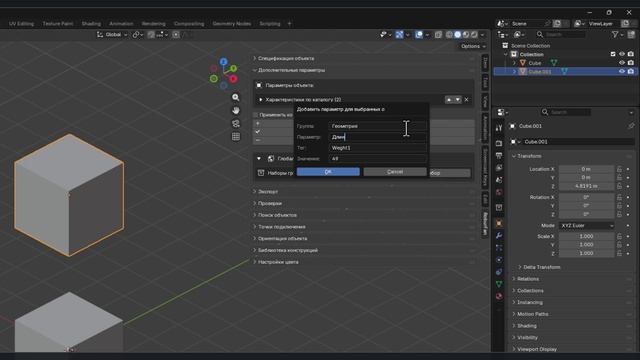Viewport: 640px width, 360px height.
Task: Open the green Object Data tab icon
Action: click(499, 284)
